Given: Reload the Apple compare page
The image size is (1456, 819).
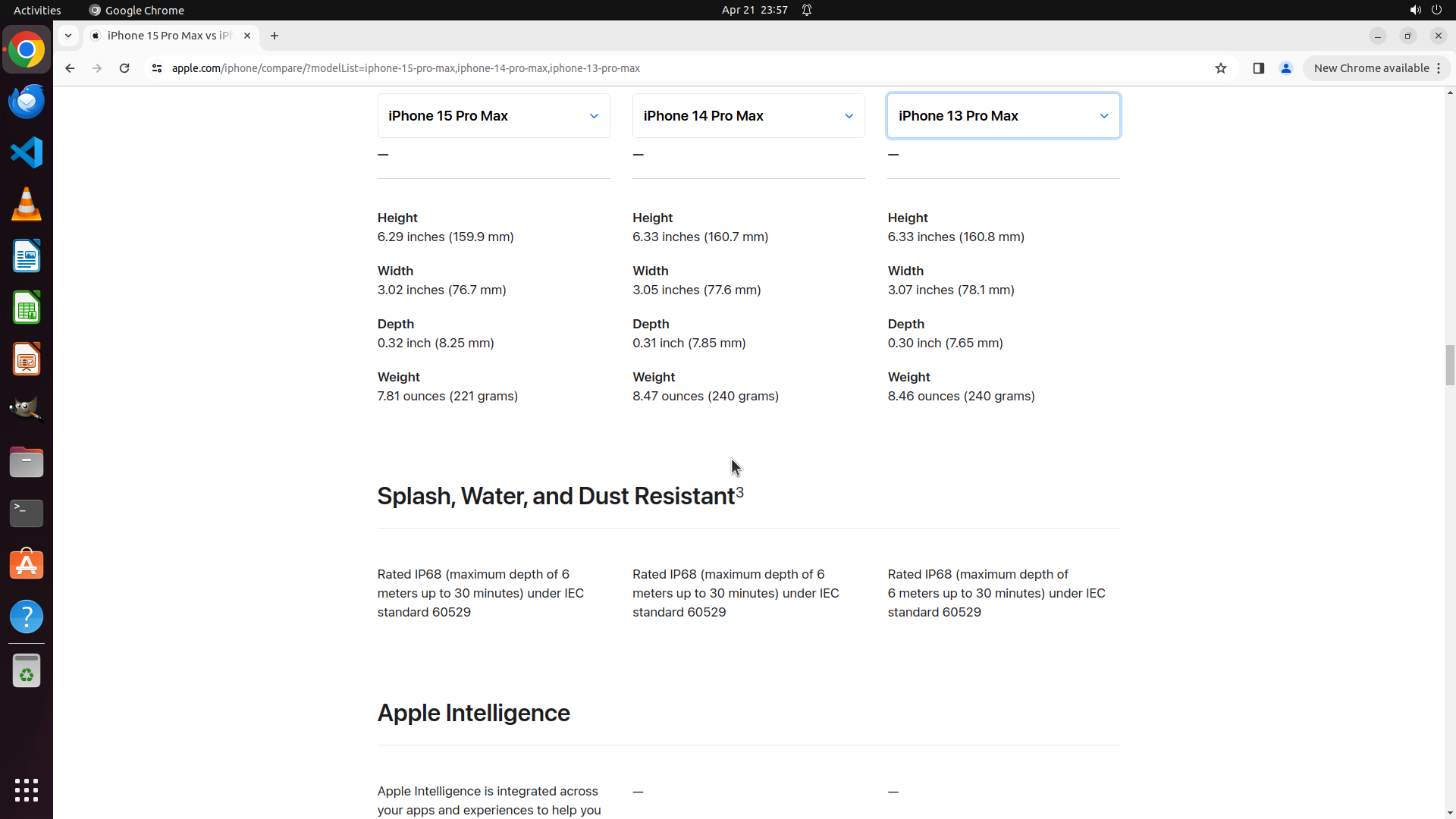Looking at the screenshot, I should coord(124,68).
